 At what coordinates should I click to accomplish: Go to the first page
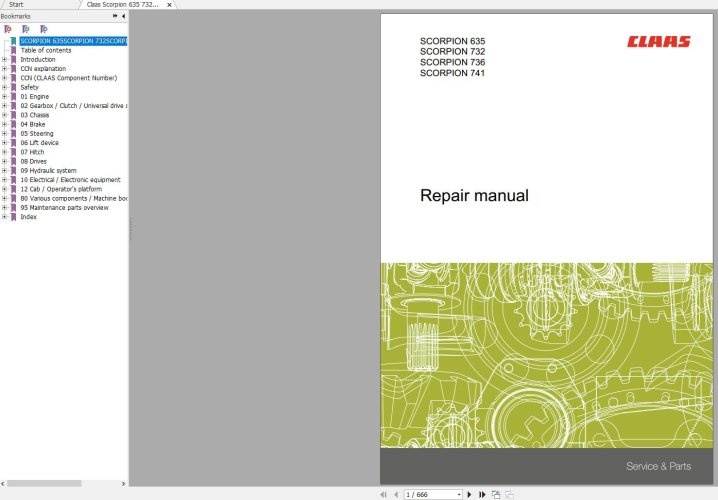click(x=383, y=495)
